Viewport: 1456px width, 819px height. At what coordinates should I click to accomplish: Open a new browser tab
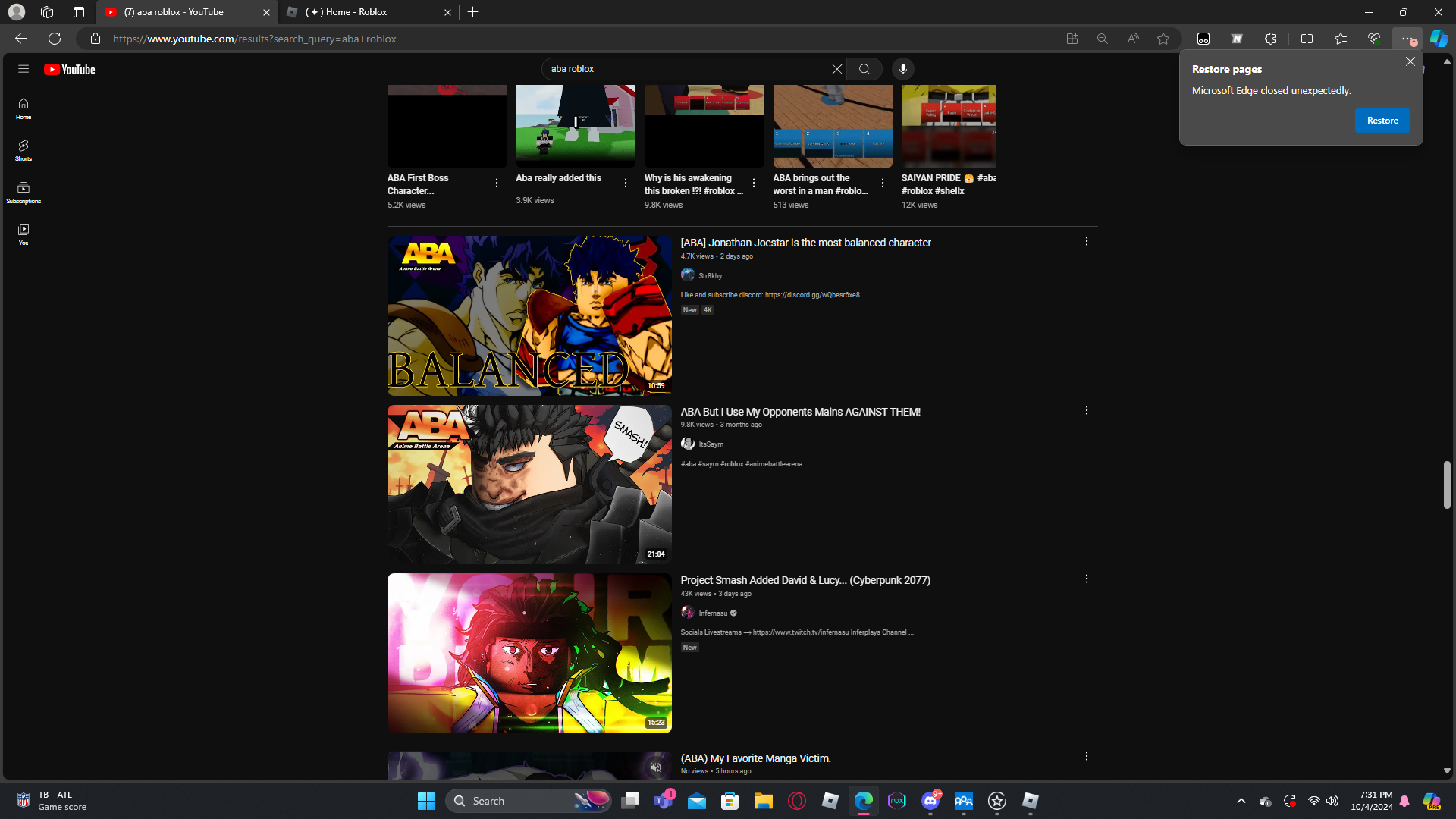point(472,12)
